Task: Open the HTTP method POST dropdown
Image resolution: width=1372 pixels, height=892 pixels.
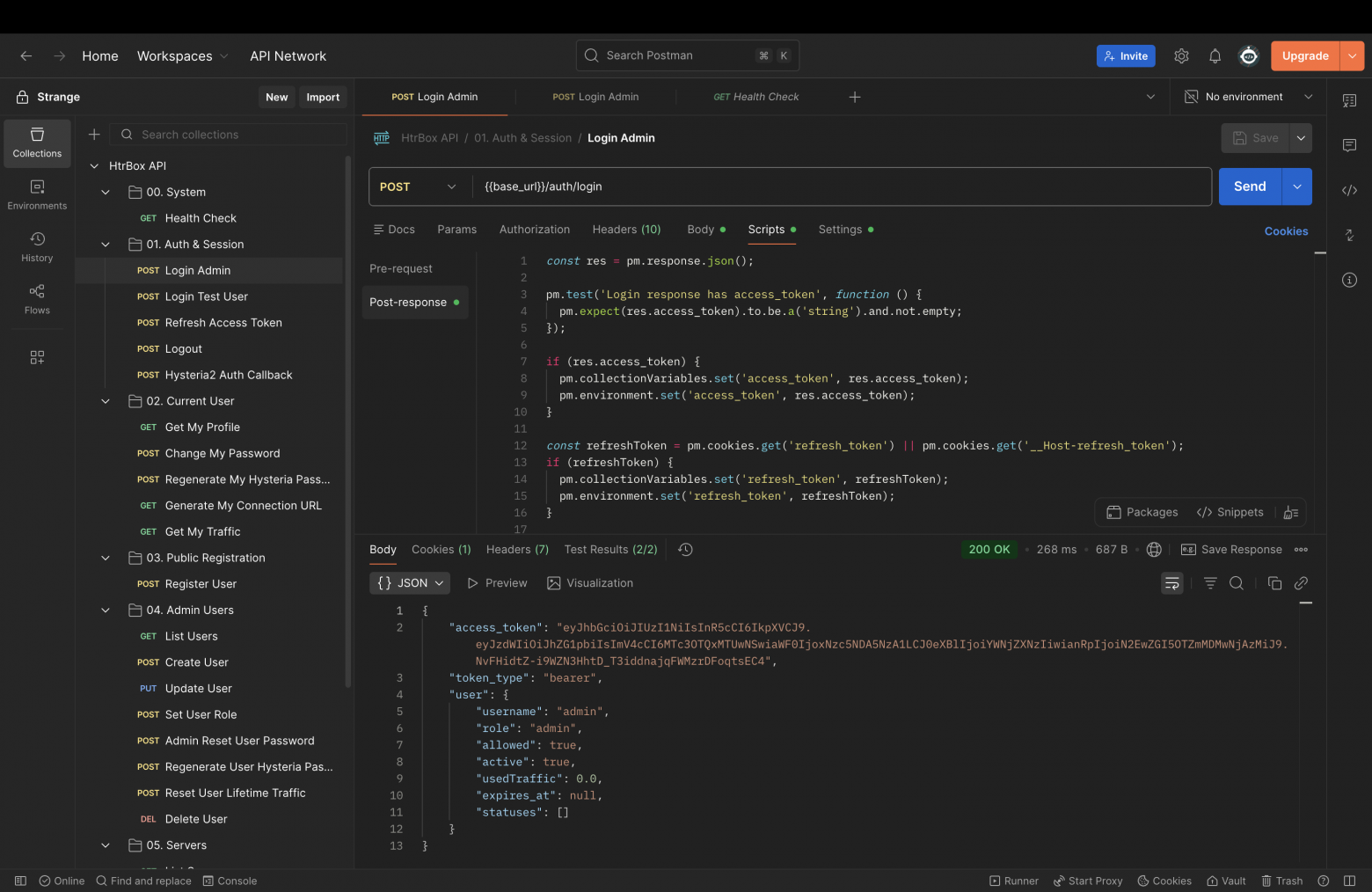Action: (x=418, y=186)
